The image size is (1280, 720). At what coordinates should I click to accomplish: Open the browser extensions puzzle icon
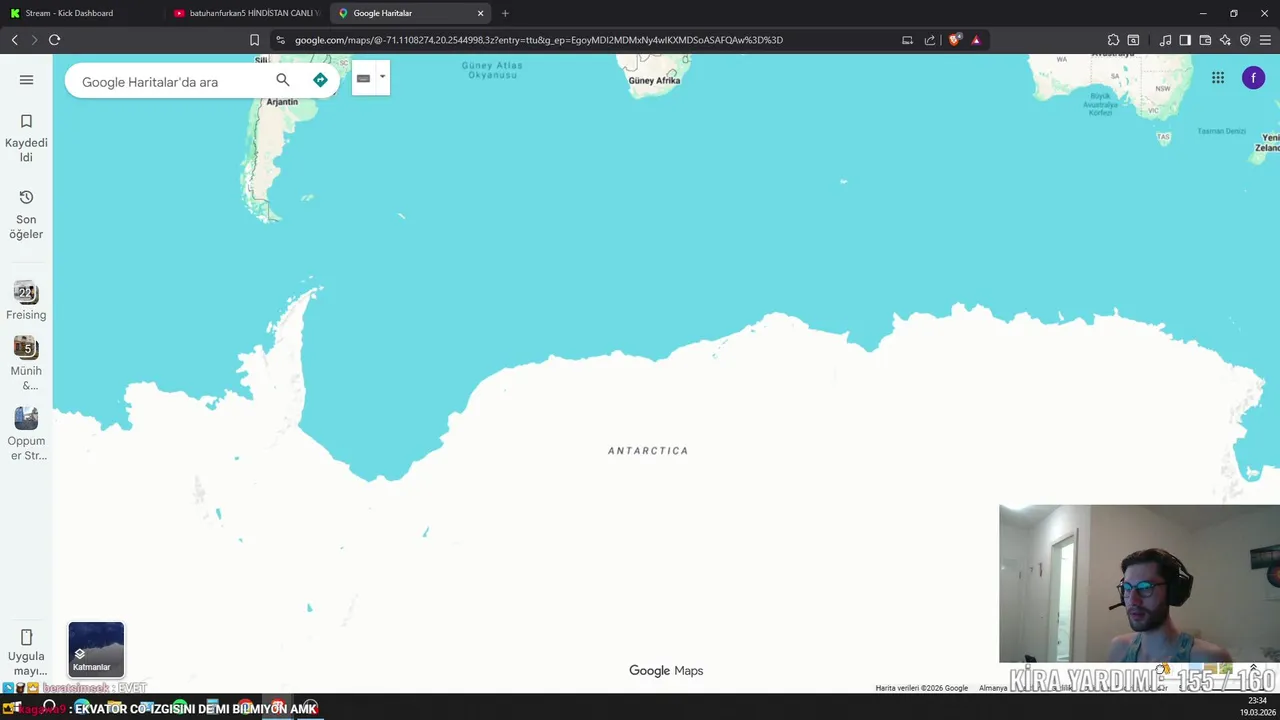pyautogui.click(x=1113, y=40)
